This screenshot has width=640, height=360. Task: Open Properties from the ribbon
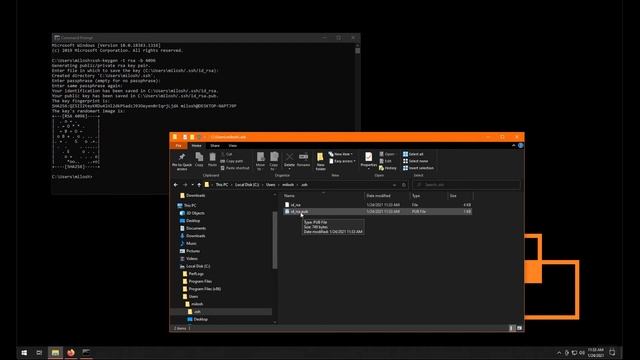(x=369, y=161)
